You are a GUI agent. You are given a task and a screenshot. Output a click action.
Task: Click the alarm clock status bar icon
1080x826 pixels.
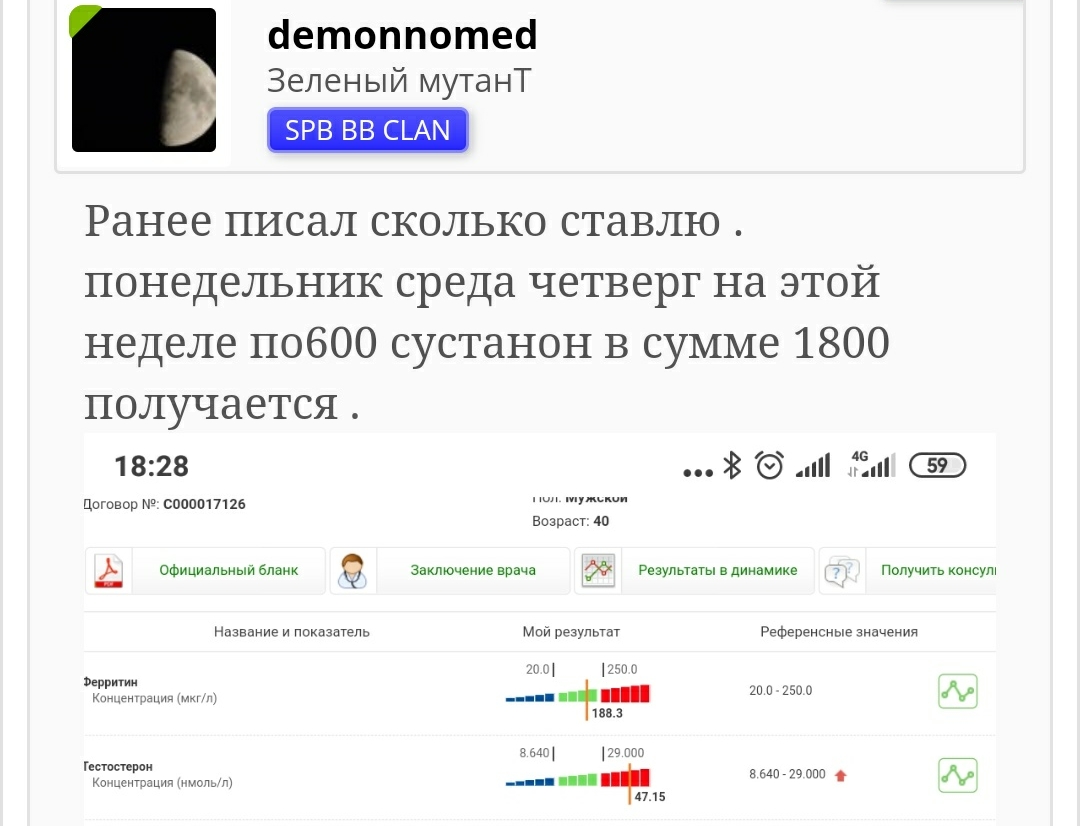[x=771, y=464]
